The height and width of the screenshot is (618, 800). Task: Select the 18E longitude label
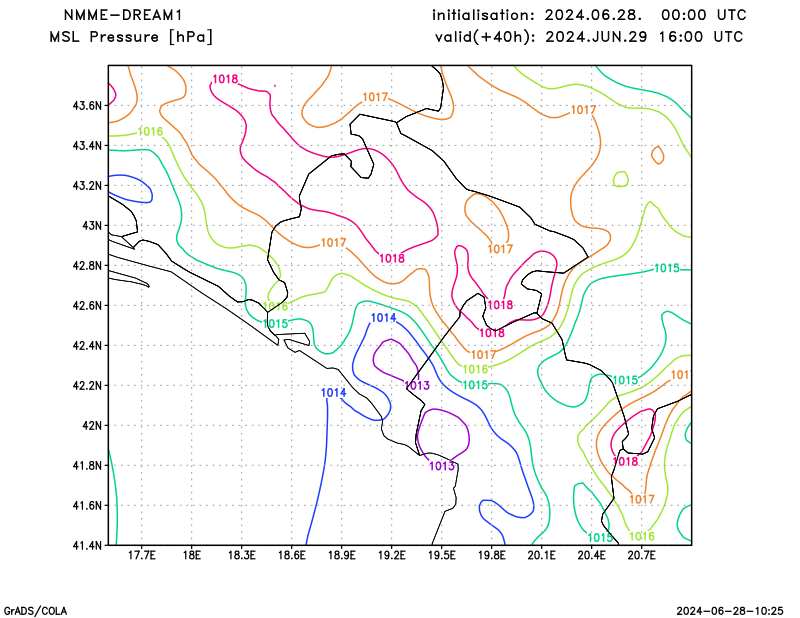coord(191,555)
